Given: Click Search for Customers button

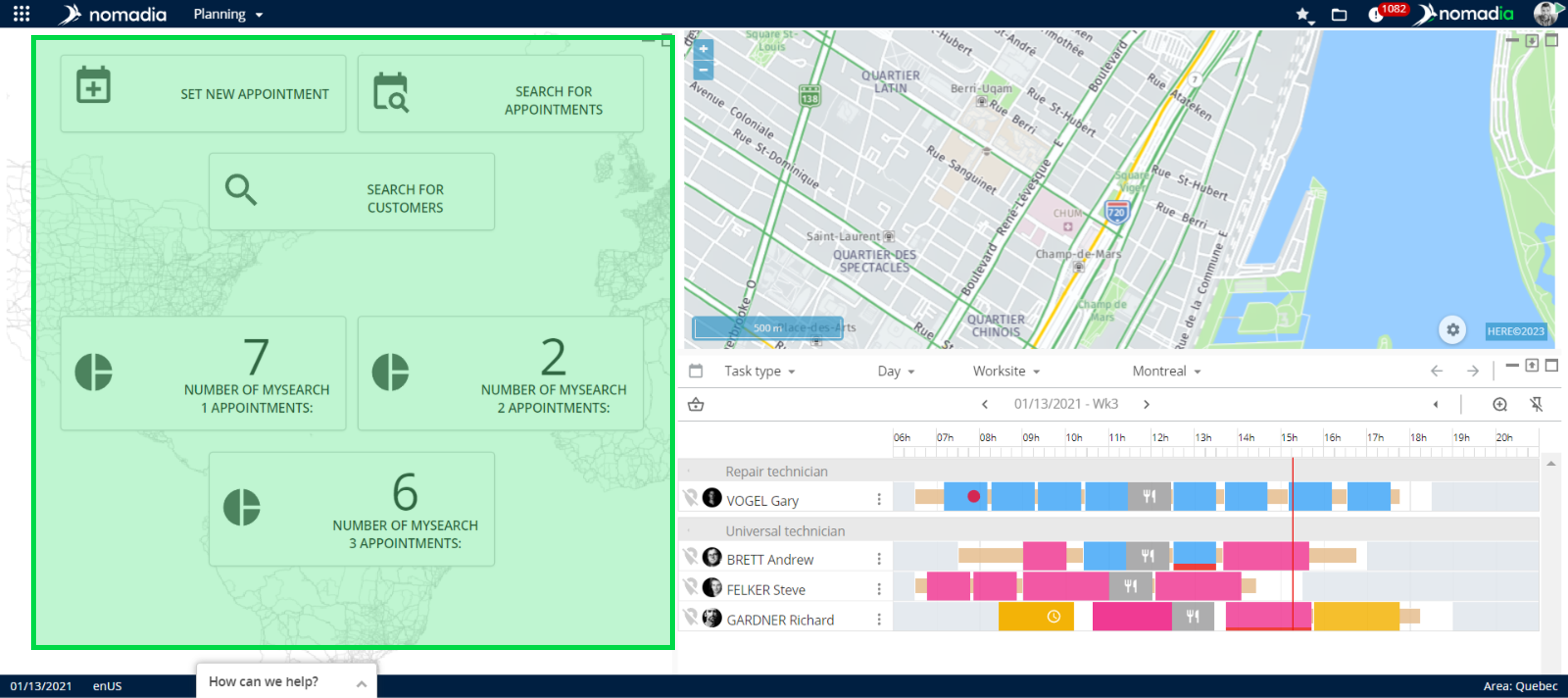Looking at the screenshot, I should pos(351,192).
